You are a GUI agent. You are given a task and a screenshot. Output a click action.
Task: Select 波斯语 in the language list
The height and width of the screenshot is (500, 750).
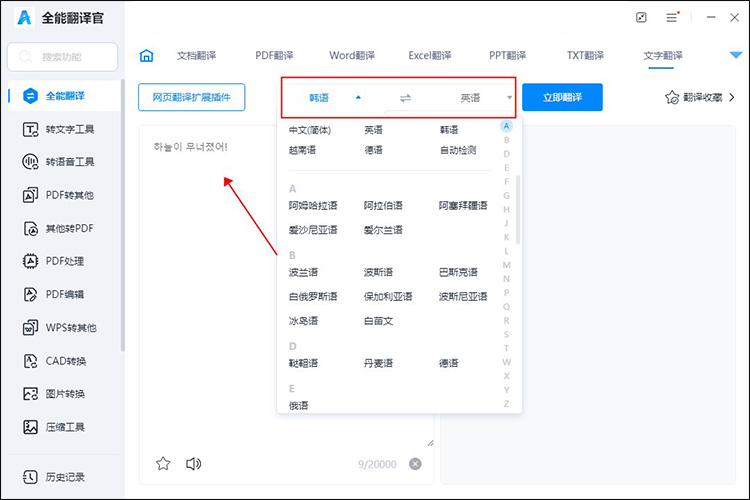[x=378, y=272]
